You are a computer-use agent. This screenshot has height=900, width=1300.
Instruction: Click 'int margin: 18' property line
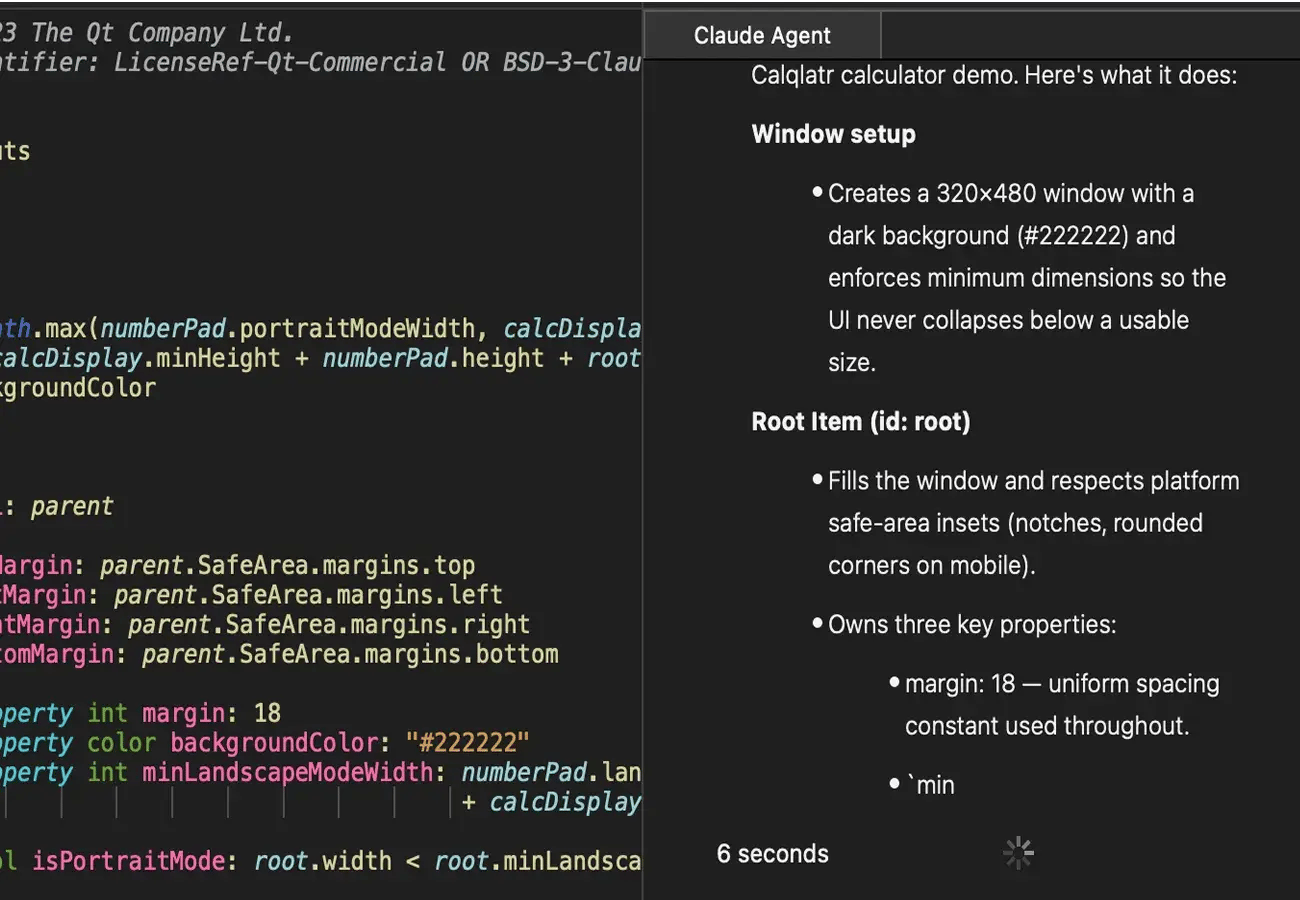pyautogui.click(x=184, y=714)
